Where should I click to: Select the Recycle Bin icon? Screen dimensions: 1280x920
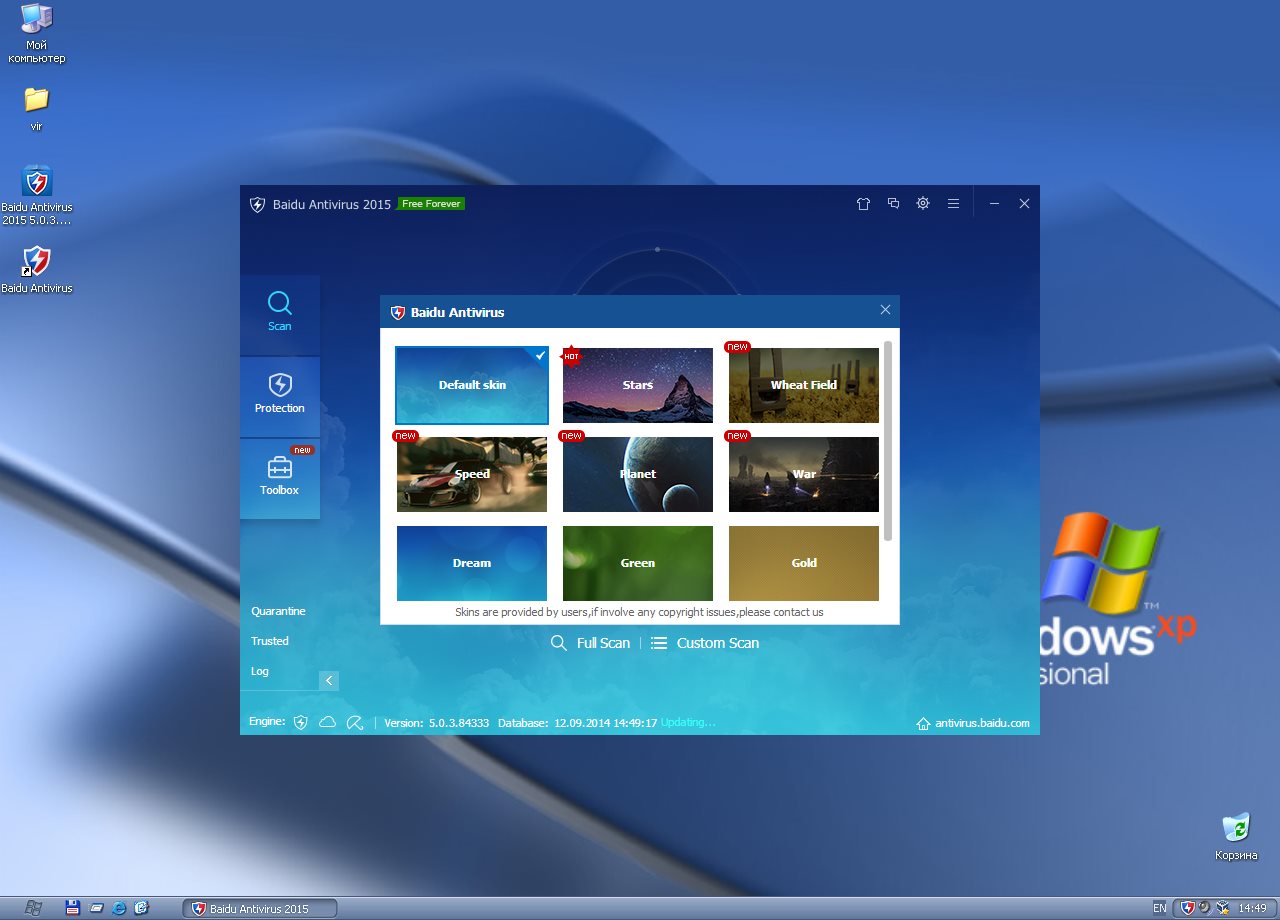[x=1237, y=837]
